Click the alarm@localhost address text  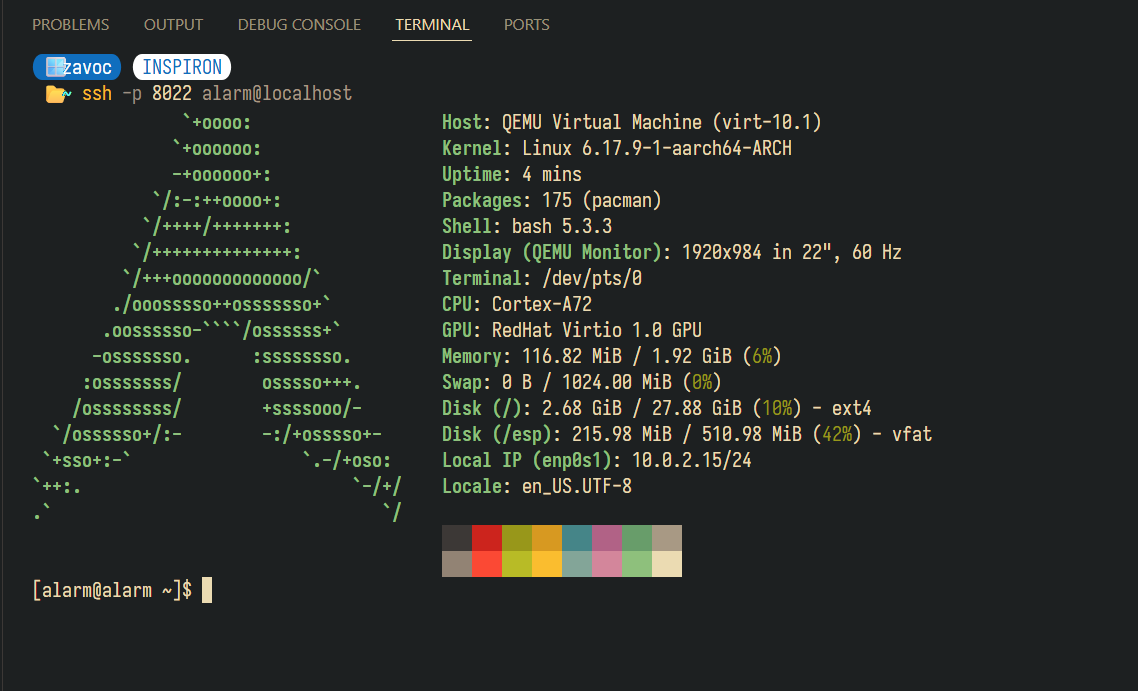[277, 93]
